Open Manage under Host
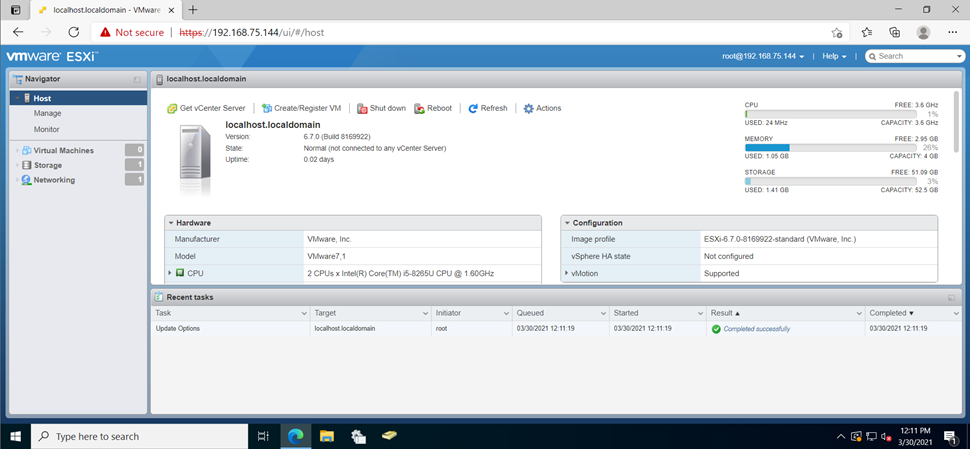The image size is (970, 449). coord(47,113)
